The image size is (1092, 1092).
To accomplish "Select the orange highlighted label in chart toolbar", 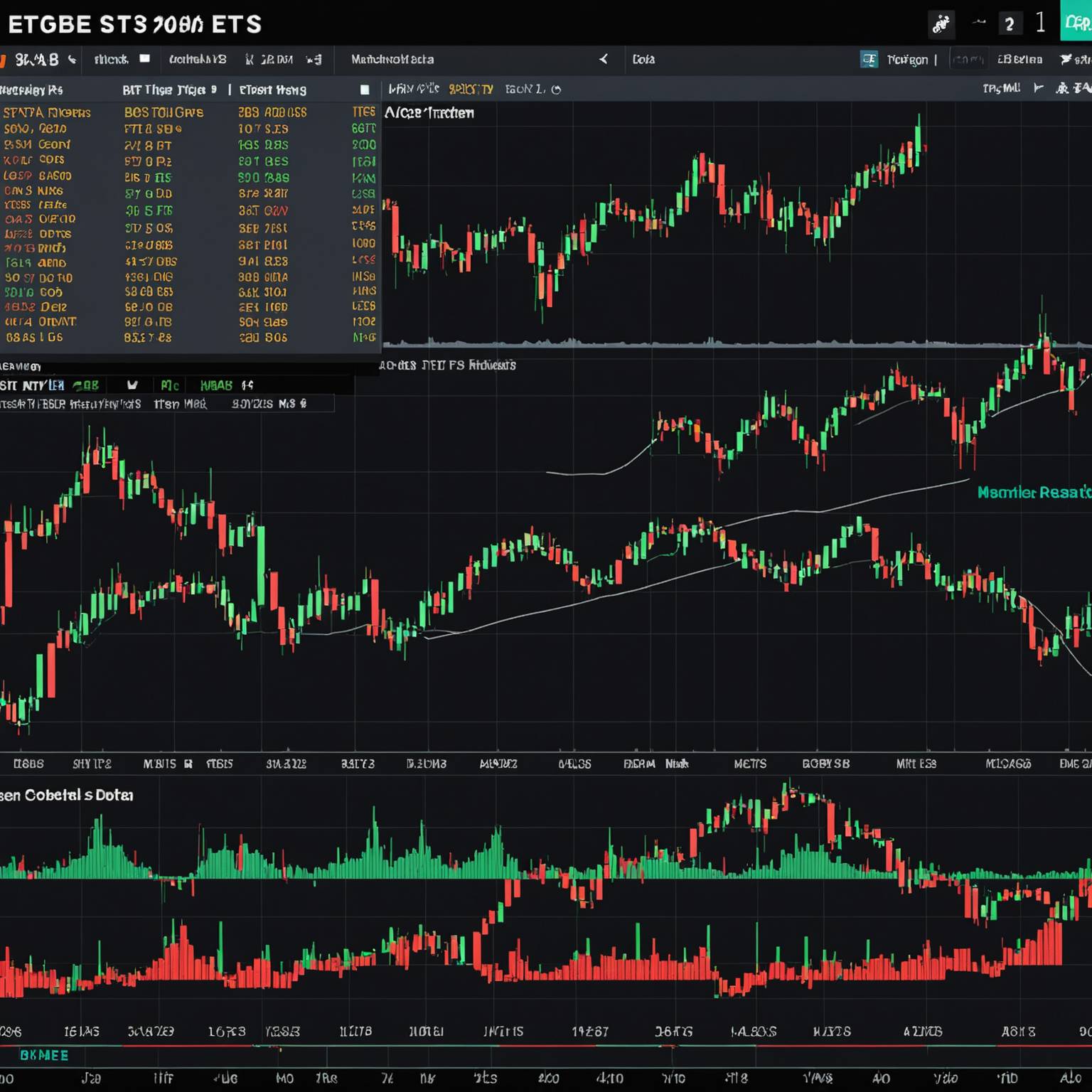I will coord(471,90).
